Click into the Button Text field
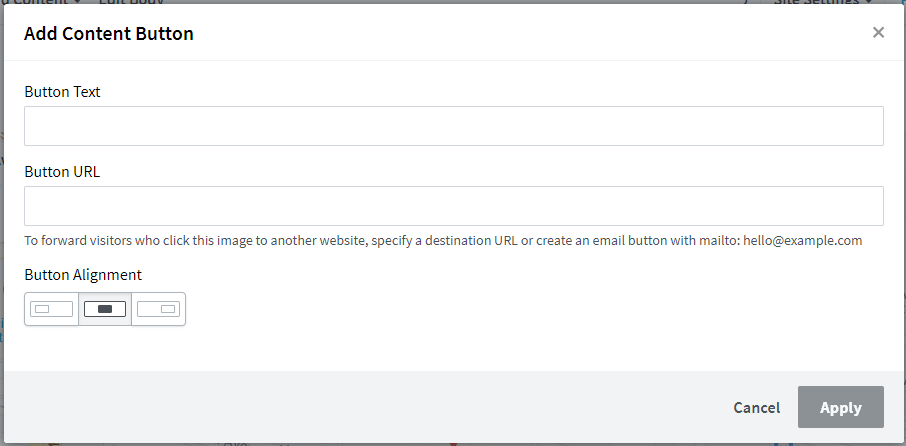 [x=454, y=126]
